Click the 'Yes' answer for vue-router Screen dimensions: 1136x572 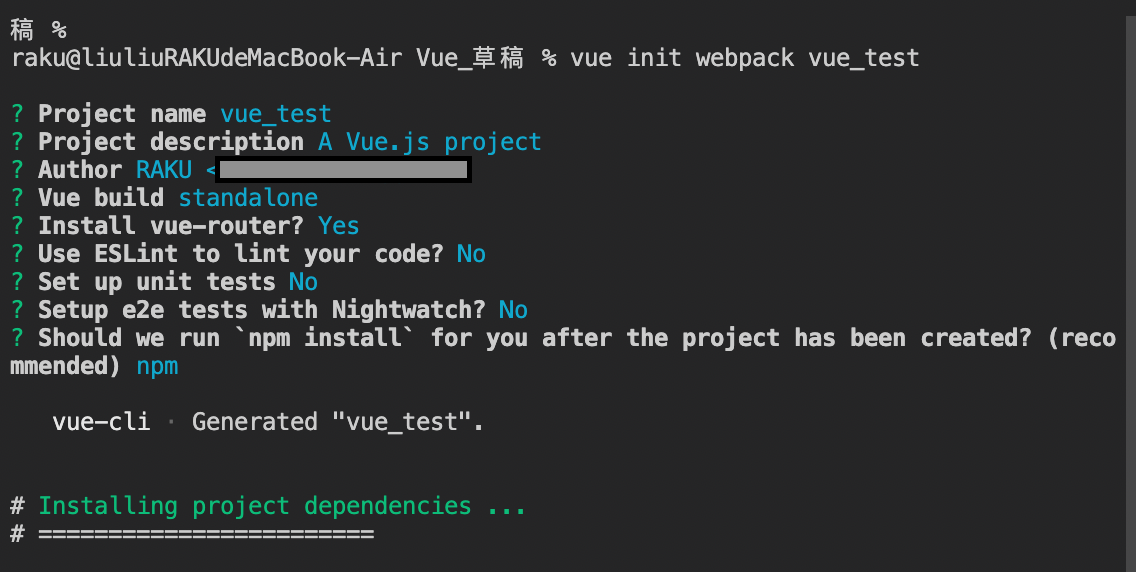click(339, 226)
